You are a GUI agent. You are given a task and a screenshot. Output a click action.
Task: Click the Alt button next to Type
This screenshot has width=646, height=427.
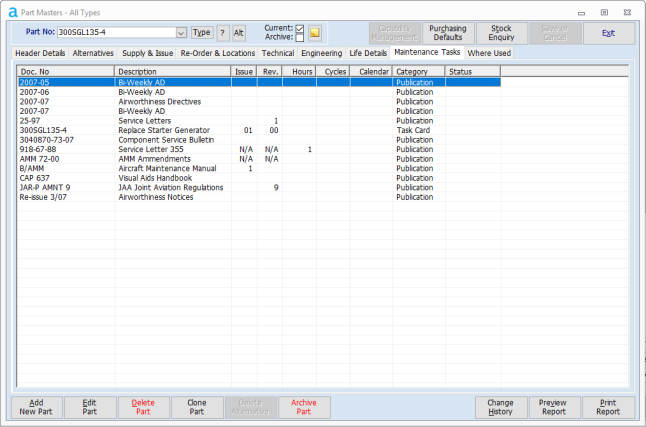[239, 33]
